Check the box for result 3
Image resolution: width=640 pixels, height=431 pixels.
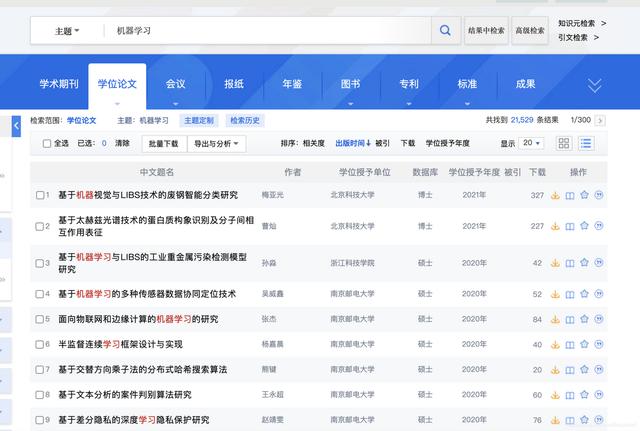[39, 263]
